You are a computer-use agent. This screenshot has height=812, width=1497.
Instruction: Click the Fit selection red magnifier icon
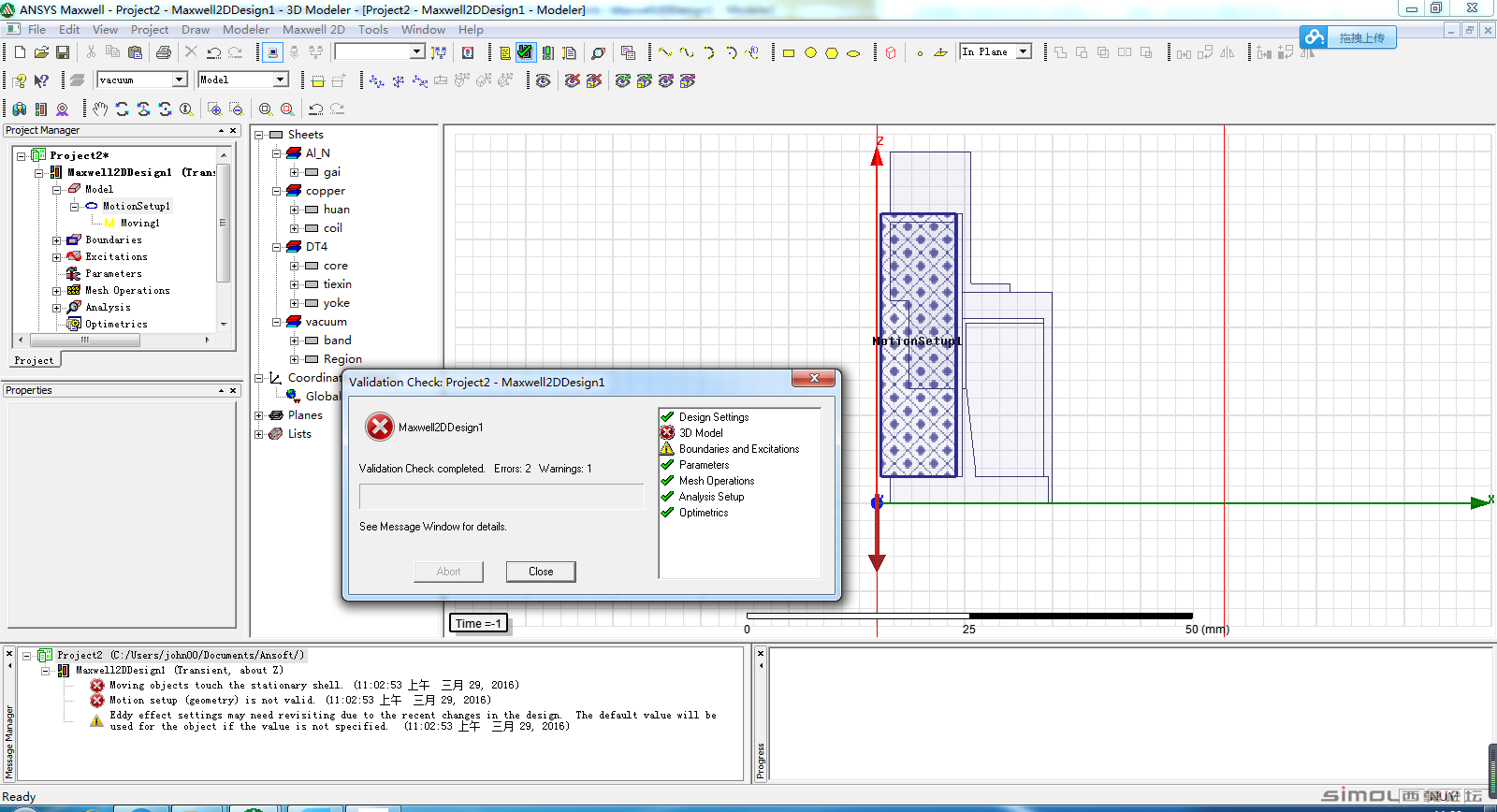point(287,109)
